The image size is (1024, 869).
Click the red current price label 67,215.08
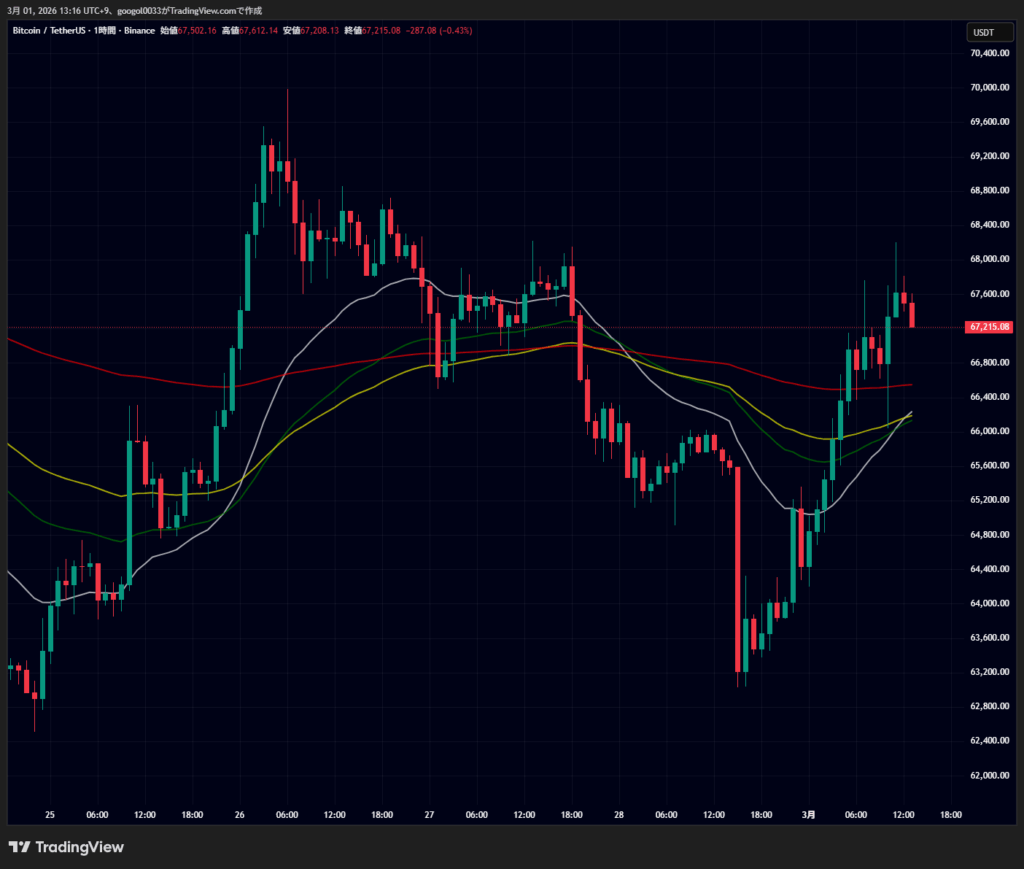989,327
